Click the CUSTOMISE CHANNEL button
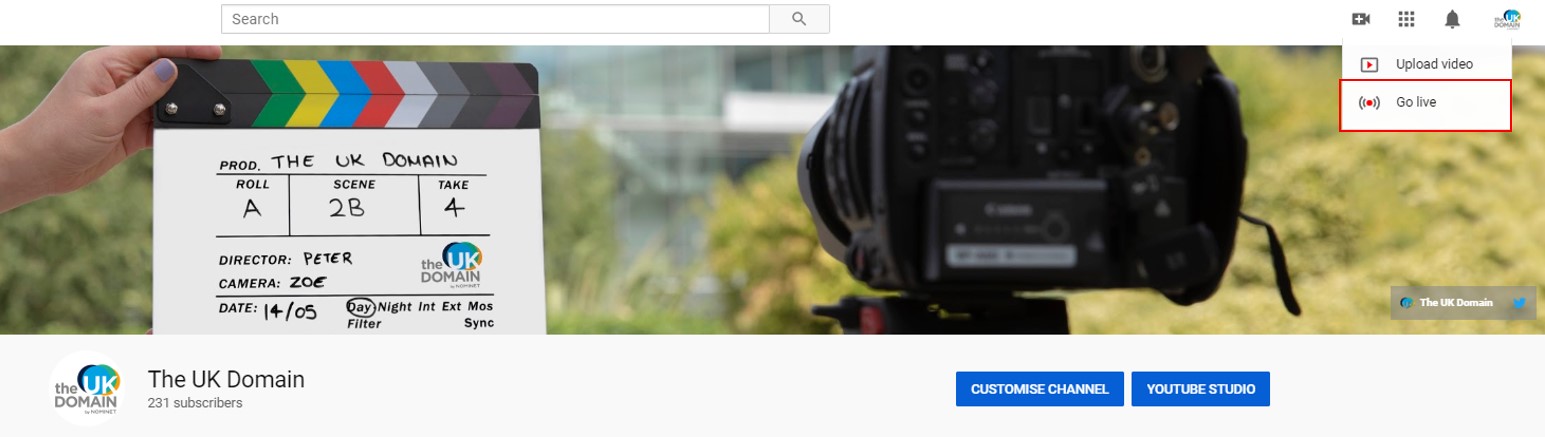Image resolution: width=1545 pixels, height=437 pixels. [1040, 389]
